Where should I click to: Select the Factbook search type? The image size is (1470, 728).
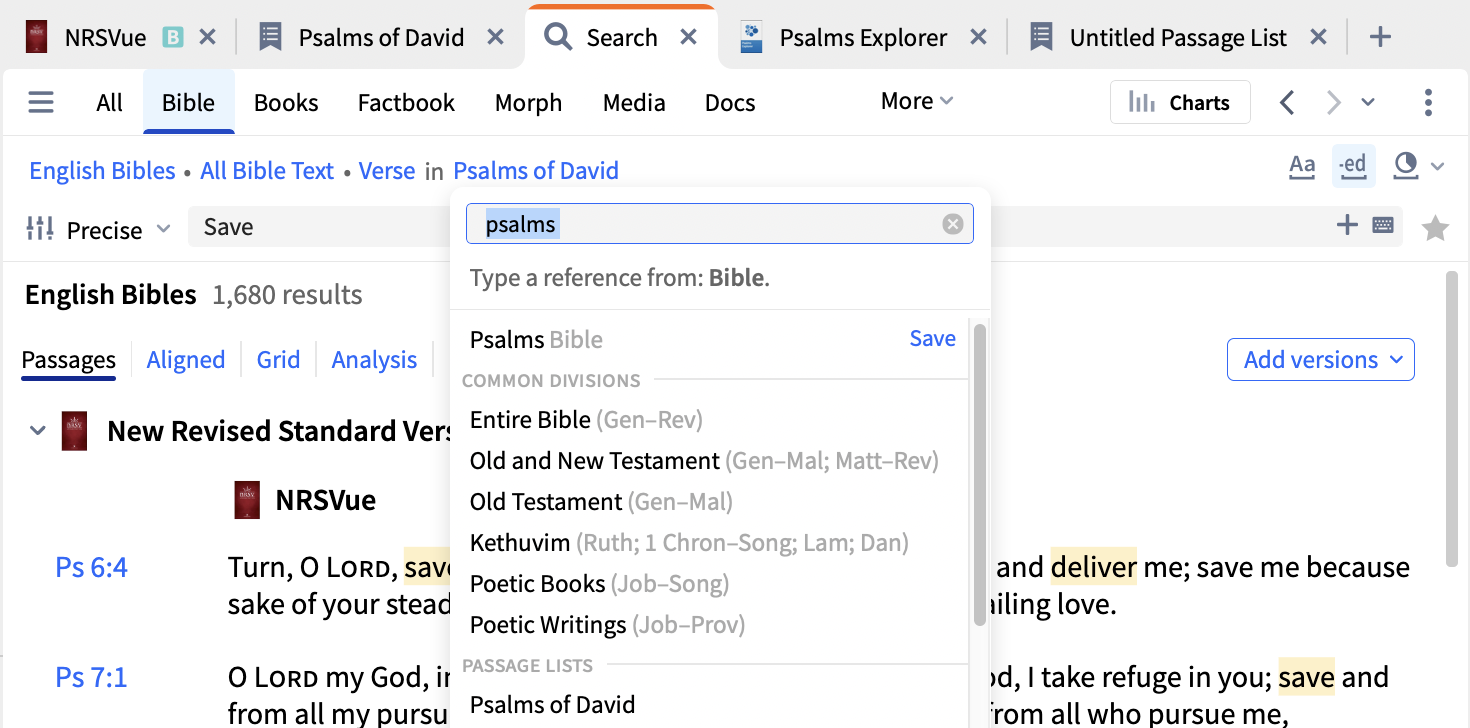click(x=406, y=103)
